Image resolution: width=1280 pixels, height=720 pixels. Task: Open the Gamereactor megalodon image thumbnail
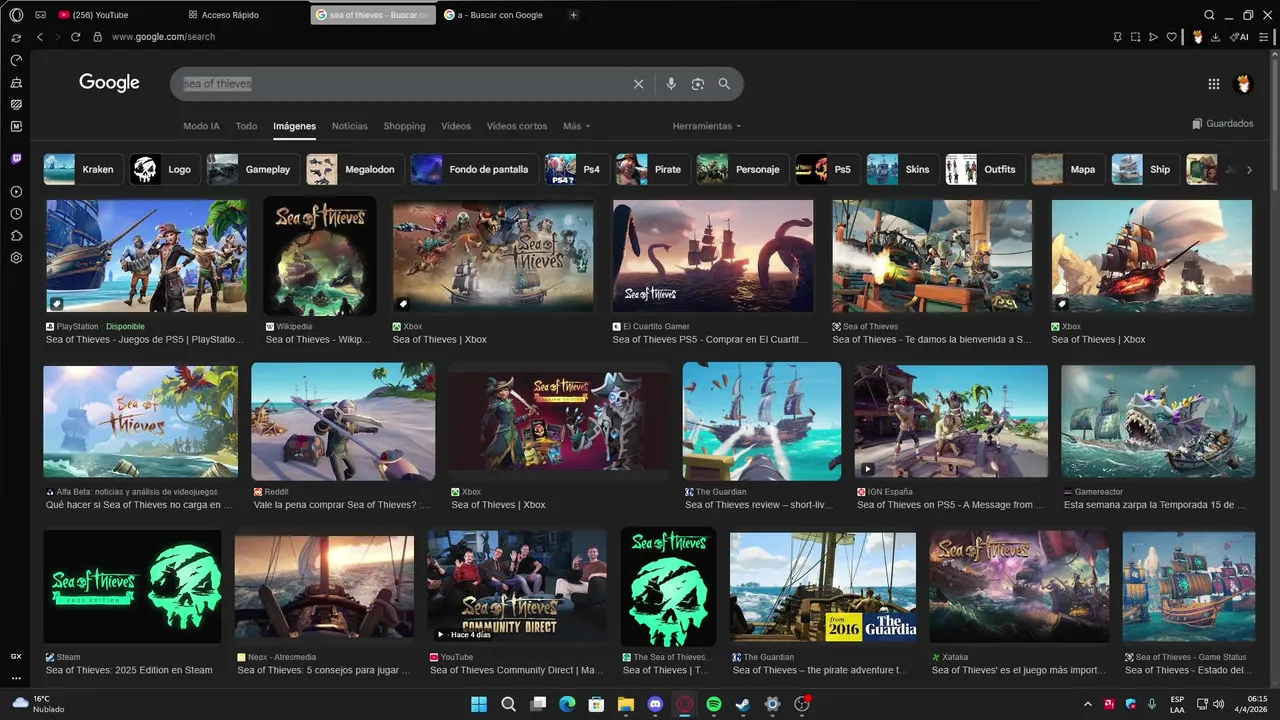[x=1158, y=421]
